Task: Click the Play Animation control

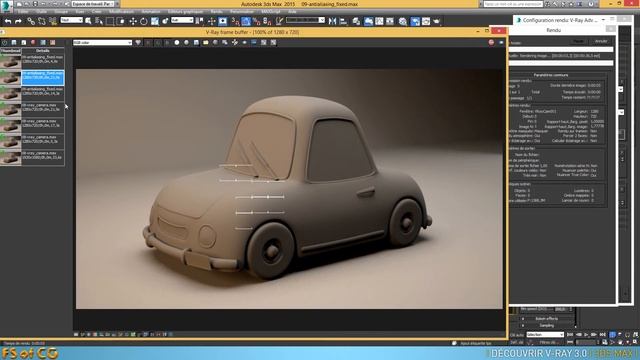Action: (x=586, y=335)
